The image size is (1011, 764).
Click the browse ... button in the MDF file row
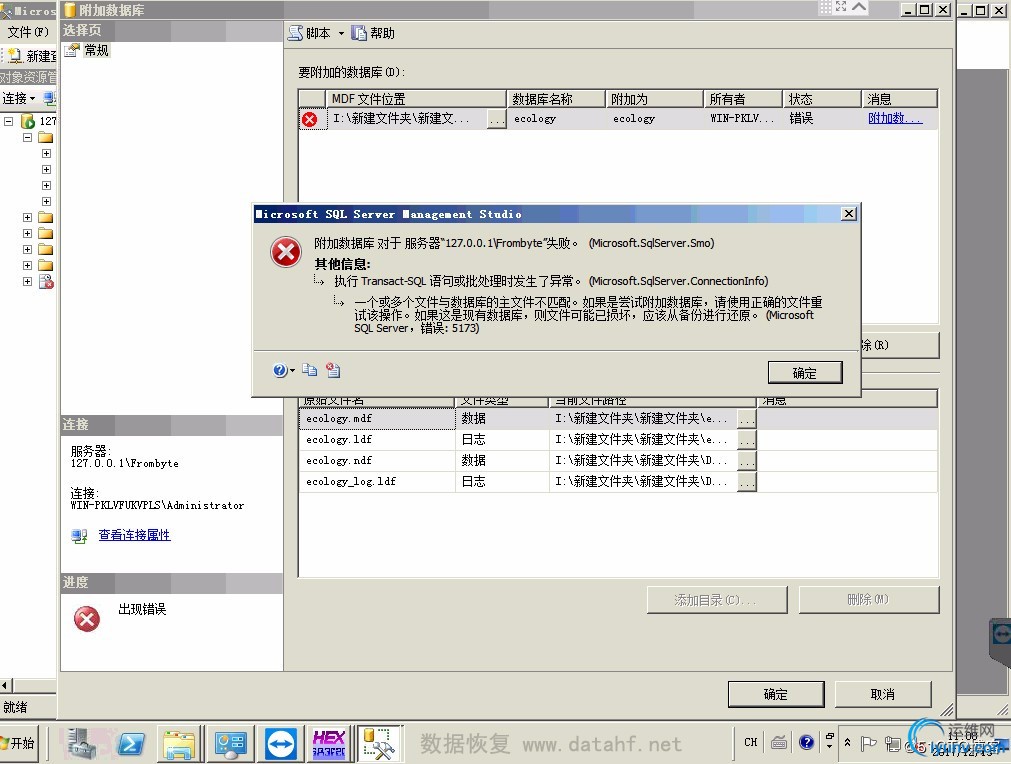496,119
